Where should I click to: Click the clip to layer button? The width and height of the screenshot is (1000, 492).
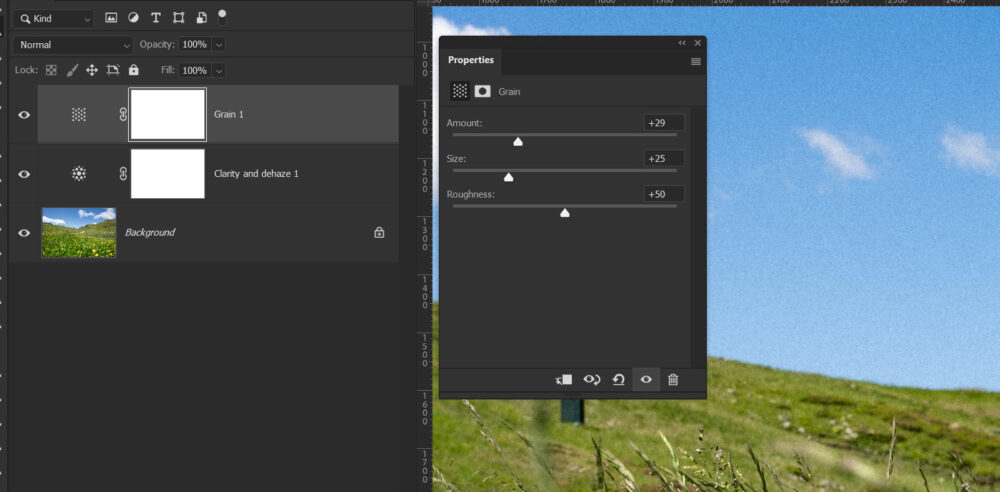(565, 380)
